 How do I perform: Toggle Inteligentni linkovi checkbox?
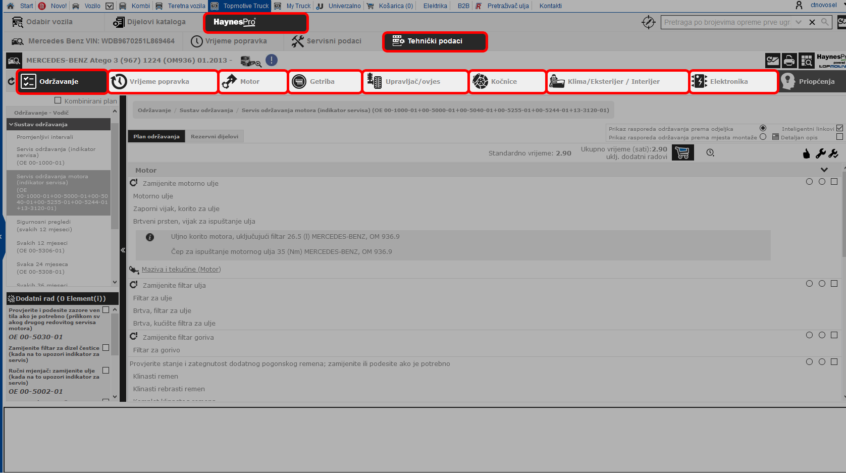840,128
